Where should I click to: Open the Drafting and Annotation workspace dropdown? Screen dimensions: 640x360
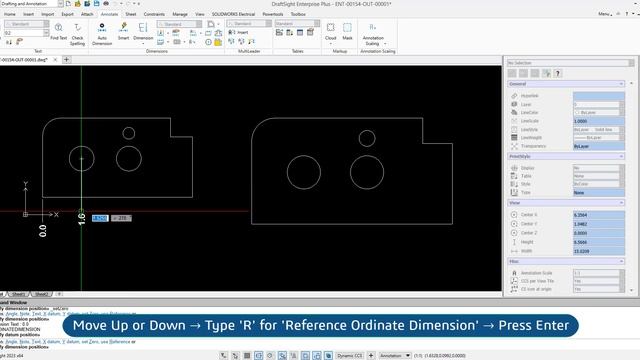60,4
